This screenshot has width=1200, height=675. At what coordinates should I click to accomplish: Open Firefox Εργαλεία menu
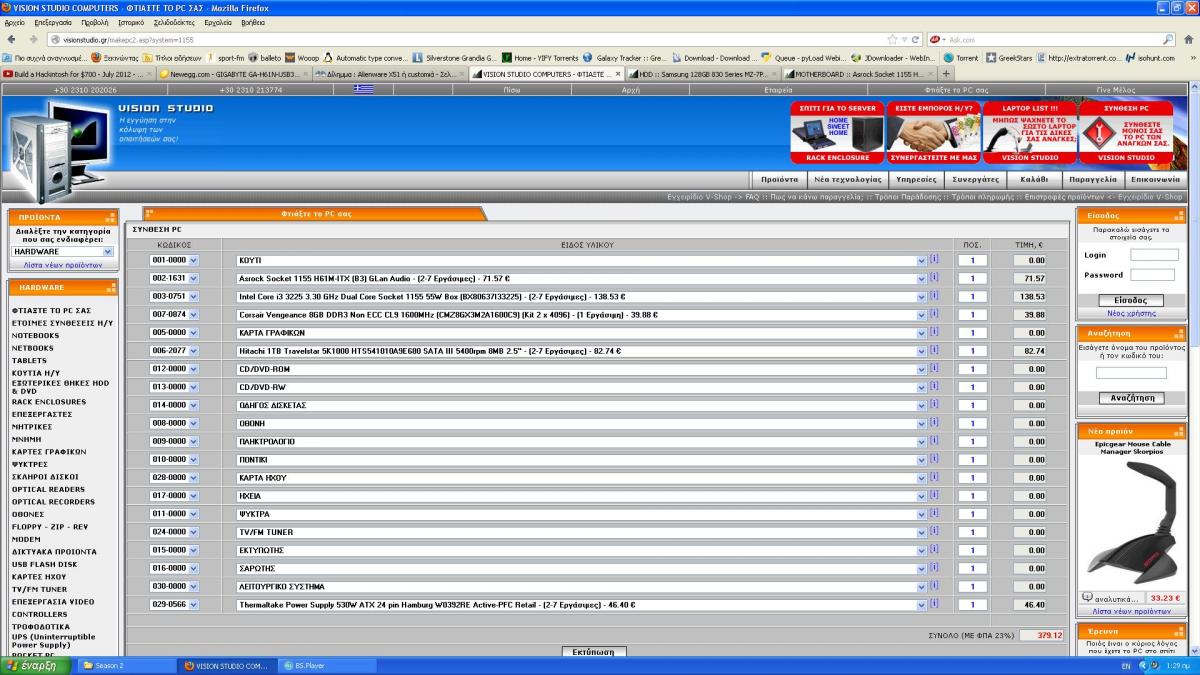pos(218,22)
